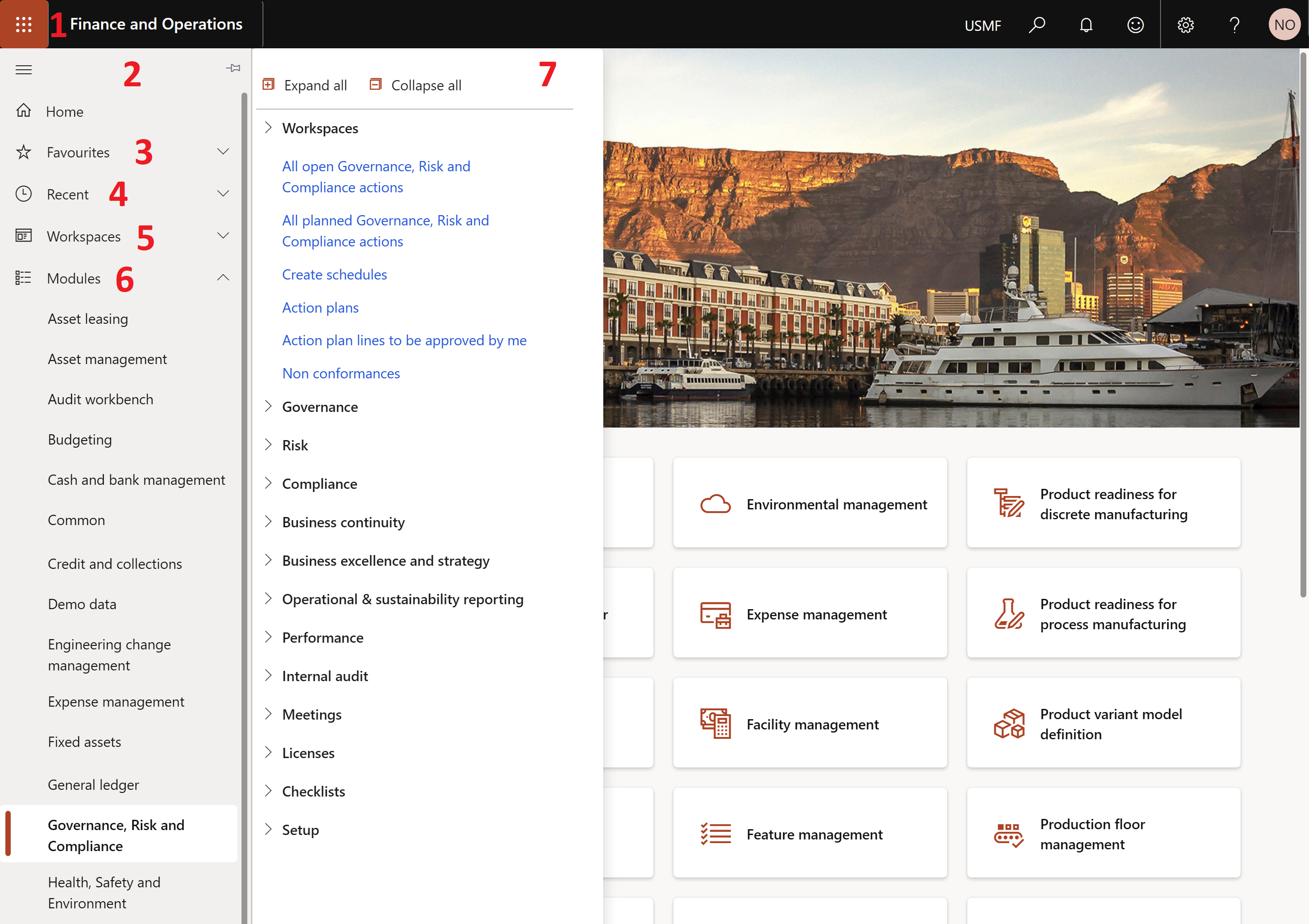The width and height of the screenshot is (1309, 924).
Task: Click the Feature management icon
Action: 715,833
